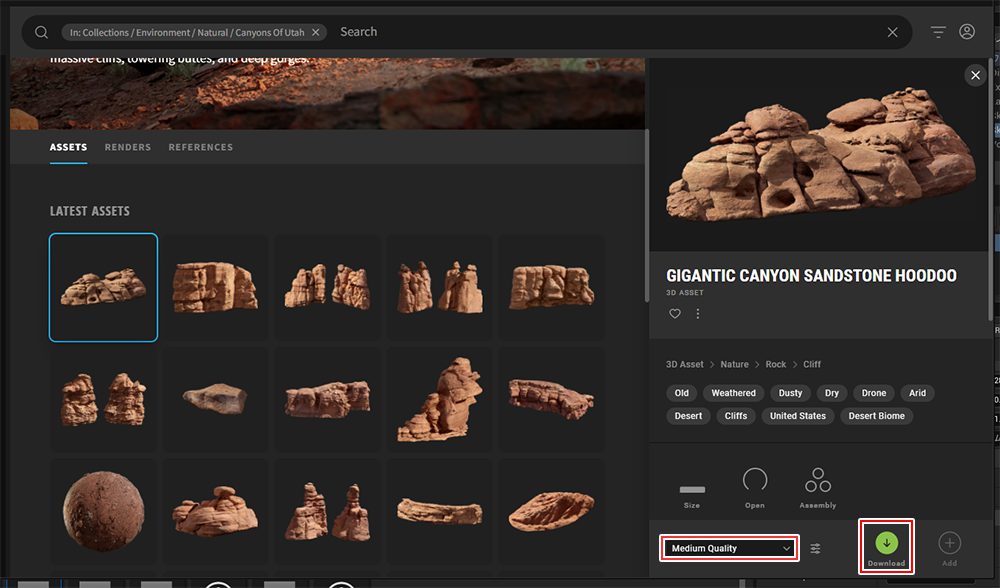Image resolution: width=1000 pixels, height=588 pixels.
Task: Open the three-dot more options menu
Action: tap(698, 314)
